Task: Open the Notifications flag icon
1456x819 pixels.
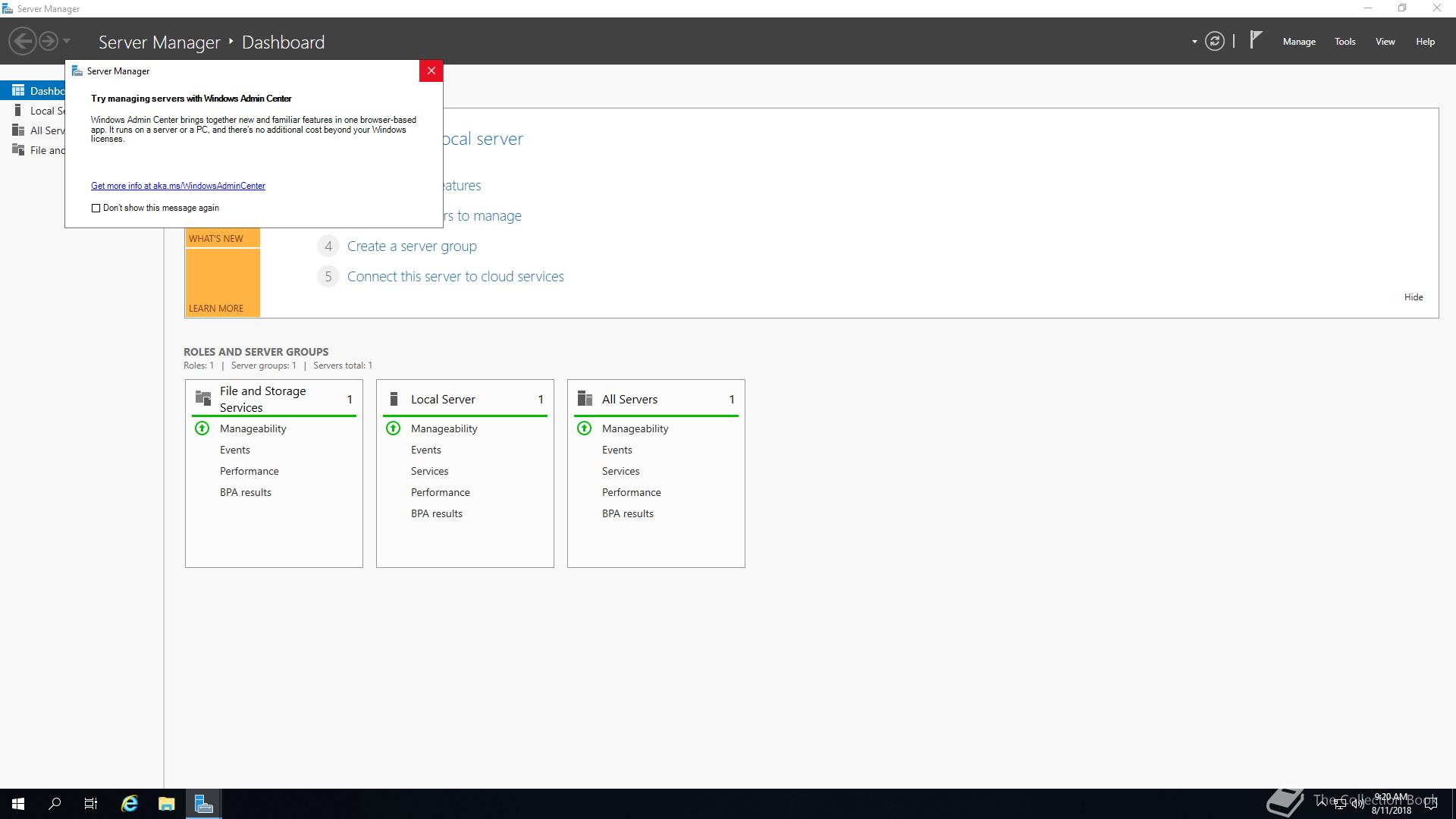Action: point(1256,39)
